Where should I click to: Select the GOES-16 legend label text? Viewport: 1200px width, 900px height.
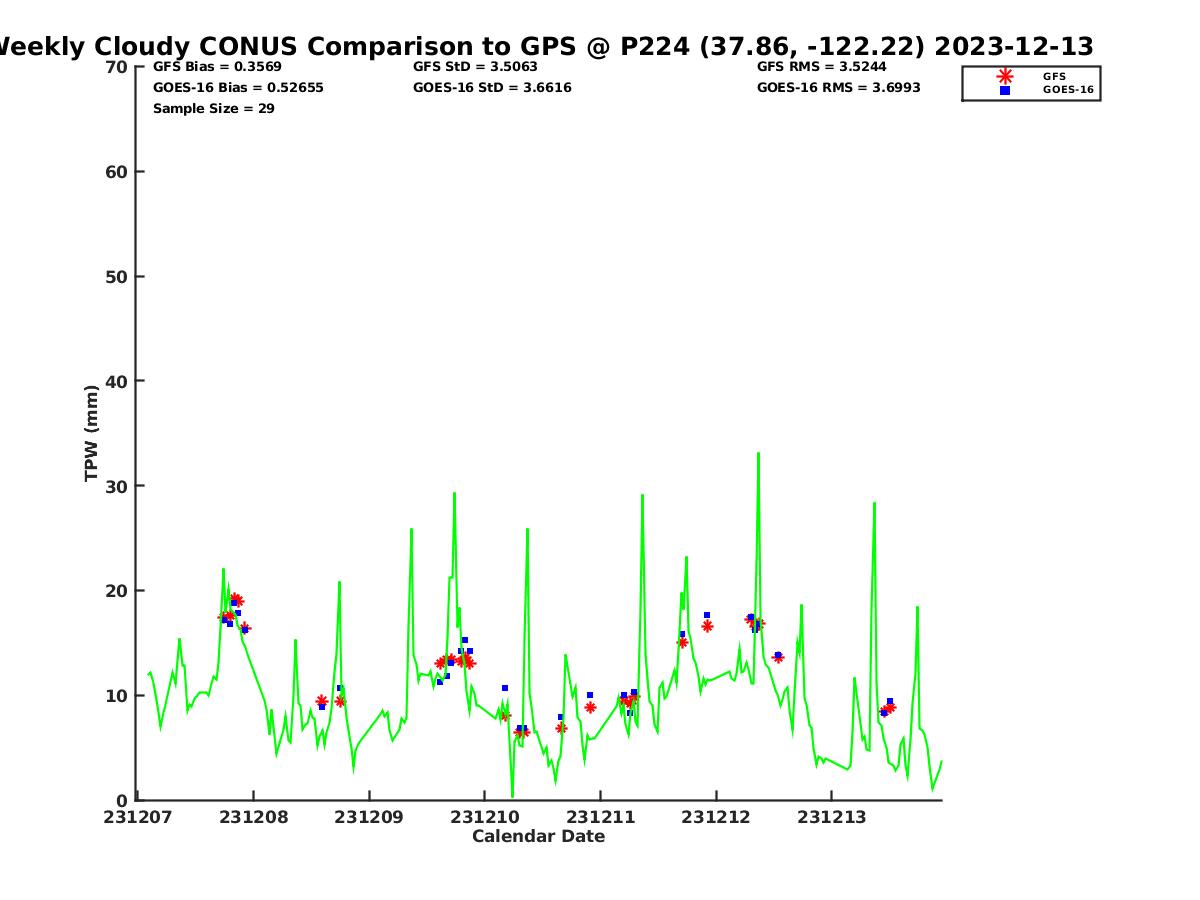pyautogui.click(x=1068, y=90)
